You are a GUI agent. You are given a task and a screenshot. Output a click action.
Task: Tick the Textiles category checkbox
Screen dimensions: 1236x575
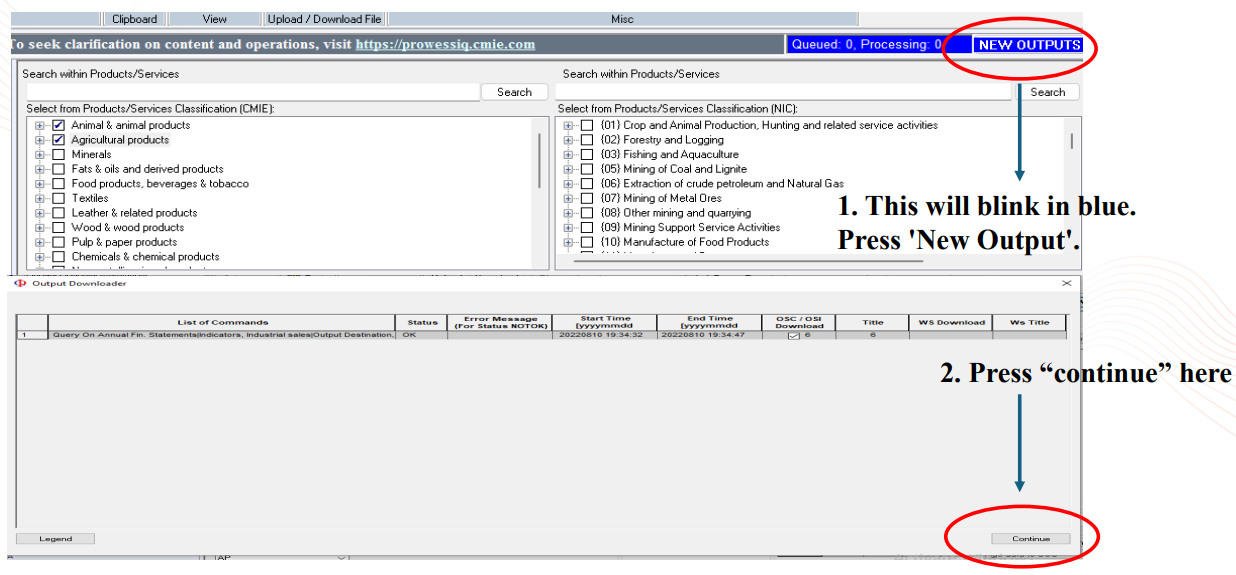coord(59,198)
